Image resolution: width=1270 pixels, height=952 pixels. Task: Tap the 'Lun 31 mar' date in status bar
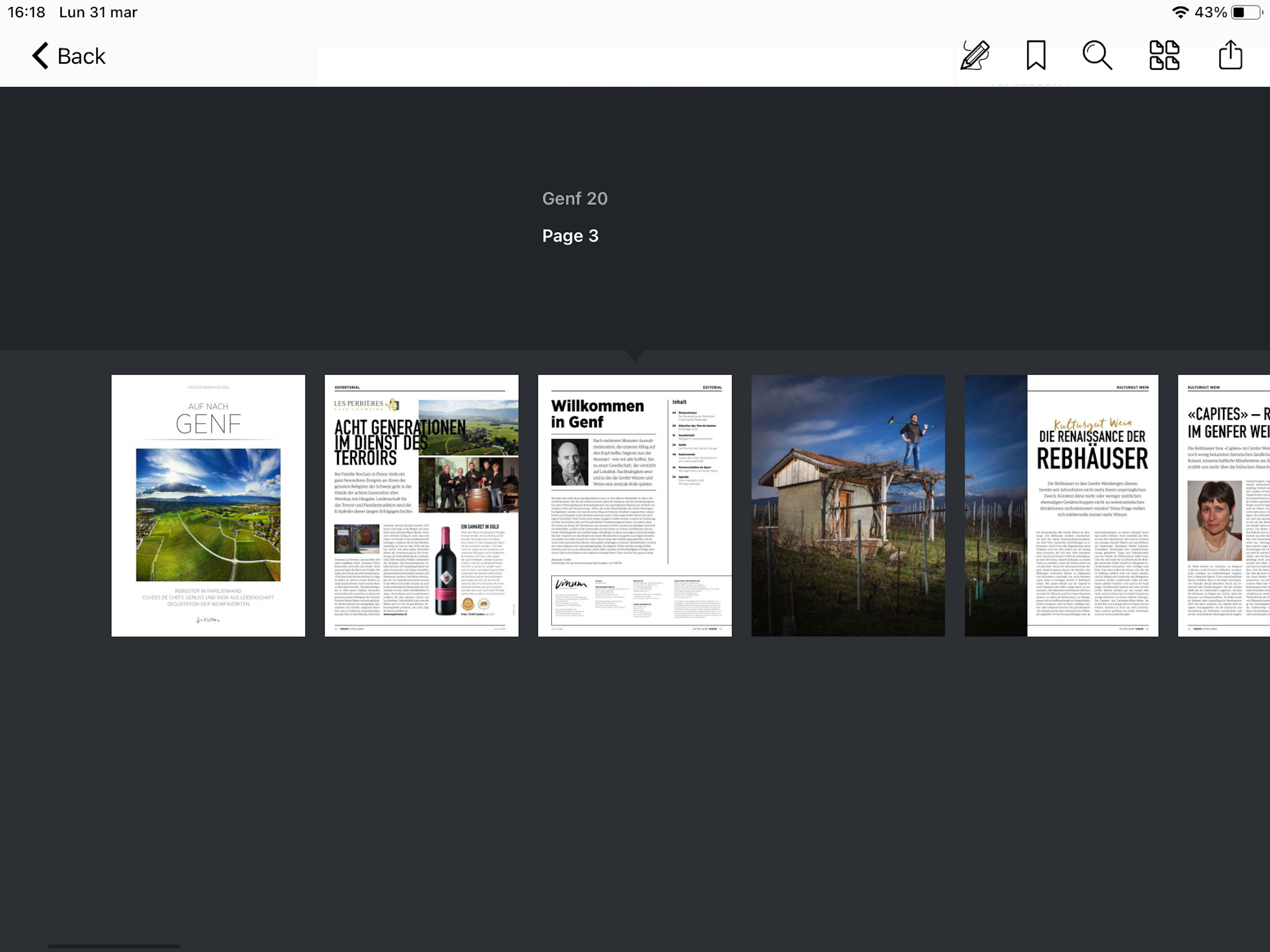click(98, 12)
